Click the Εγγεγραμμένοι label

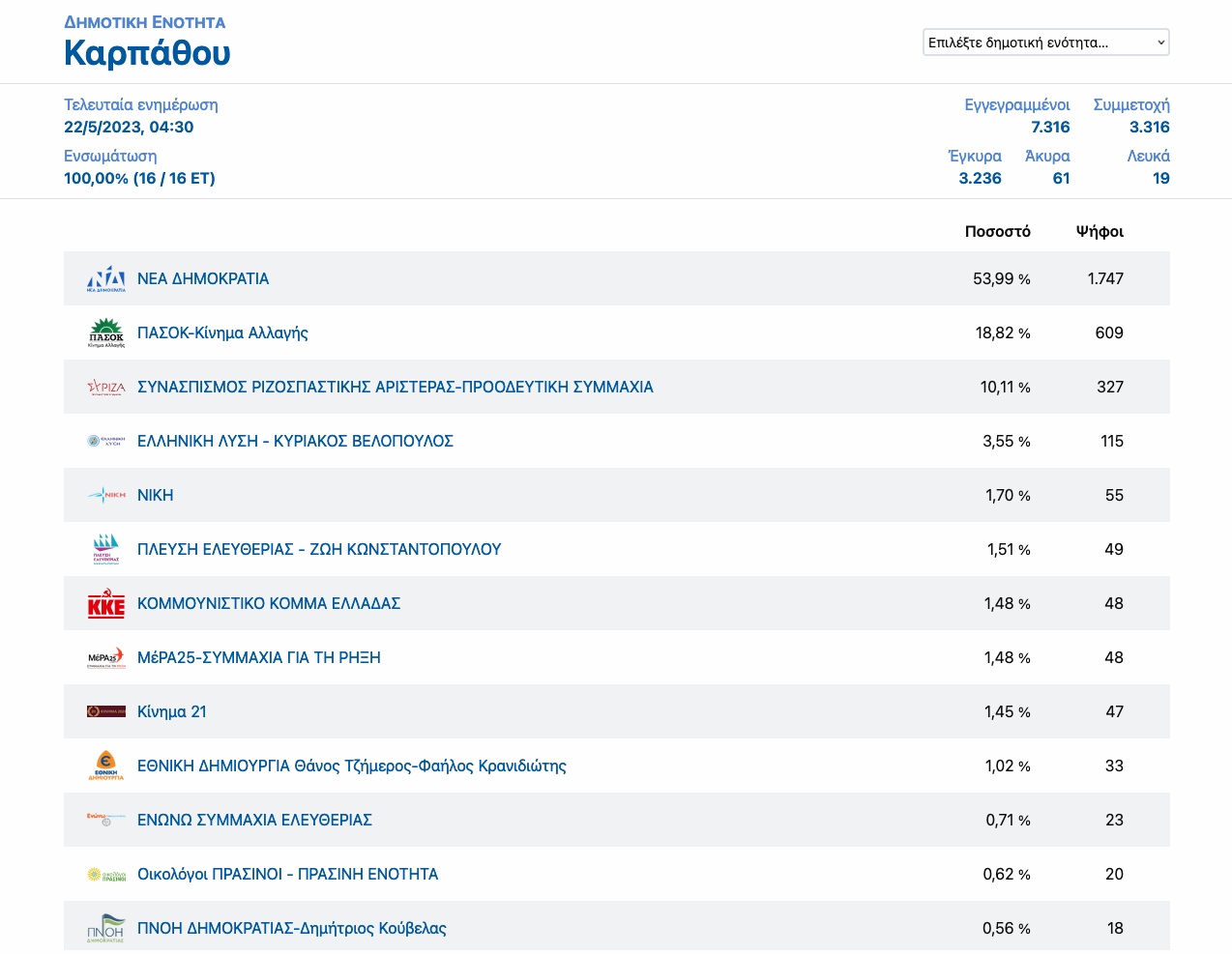click(1017, 104)
